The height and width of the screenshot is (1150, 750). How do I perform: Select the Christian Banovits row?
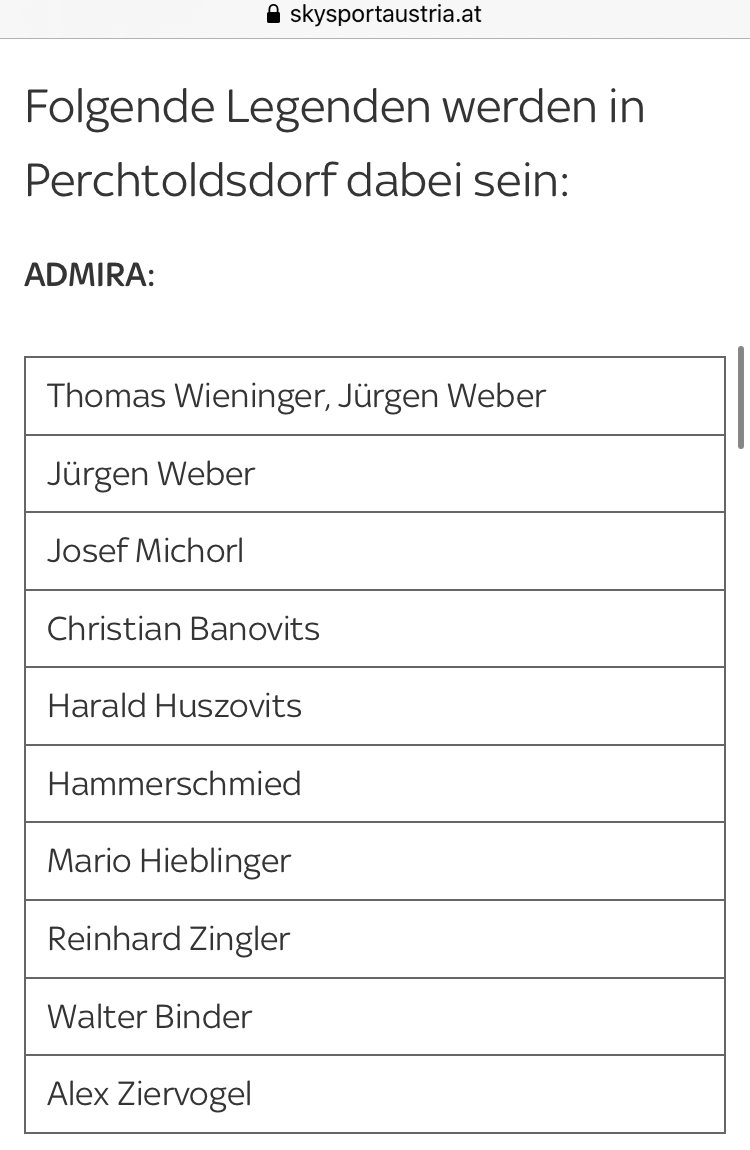point(375,629)
